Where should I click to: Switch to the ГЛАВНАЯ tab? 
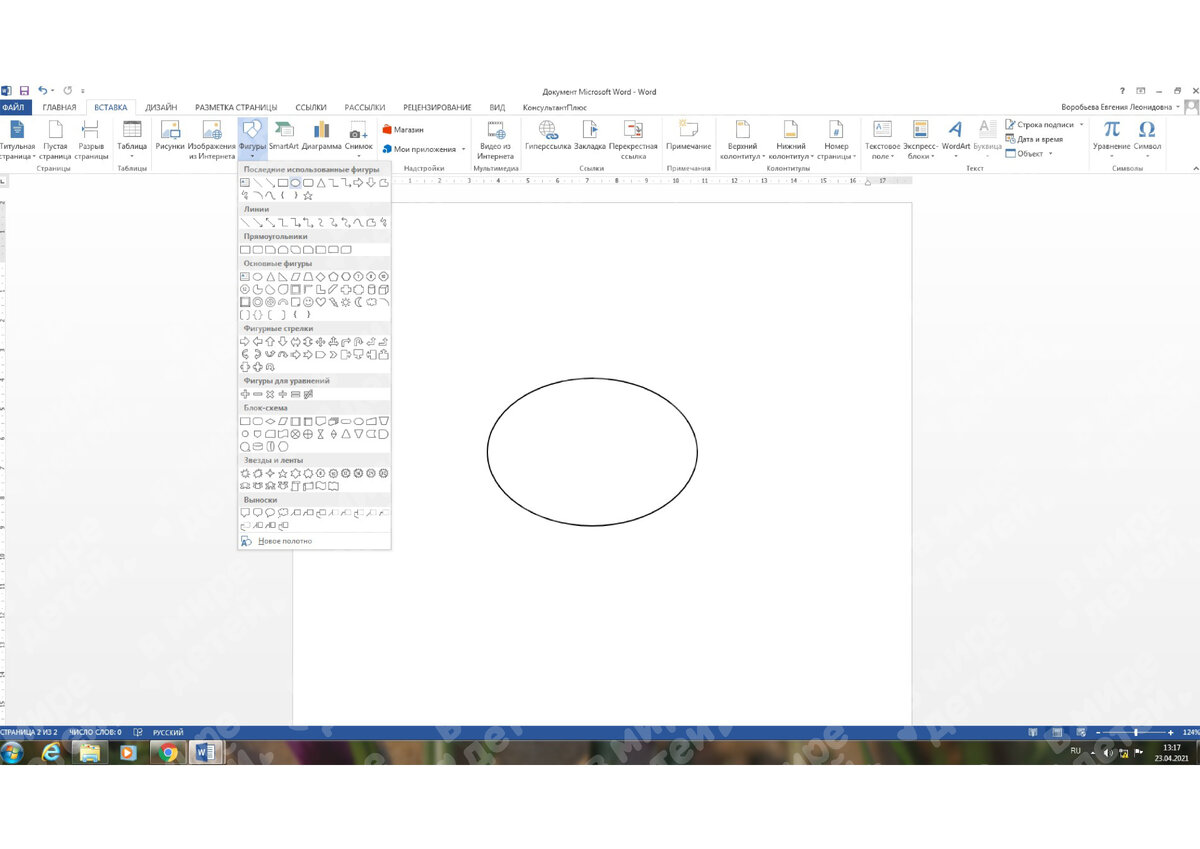click(x=59, y=107)
